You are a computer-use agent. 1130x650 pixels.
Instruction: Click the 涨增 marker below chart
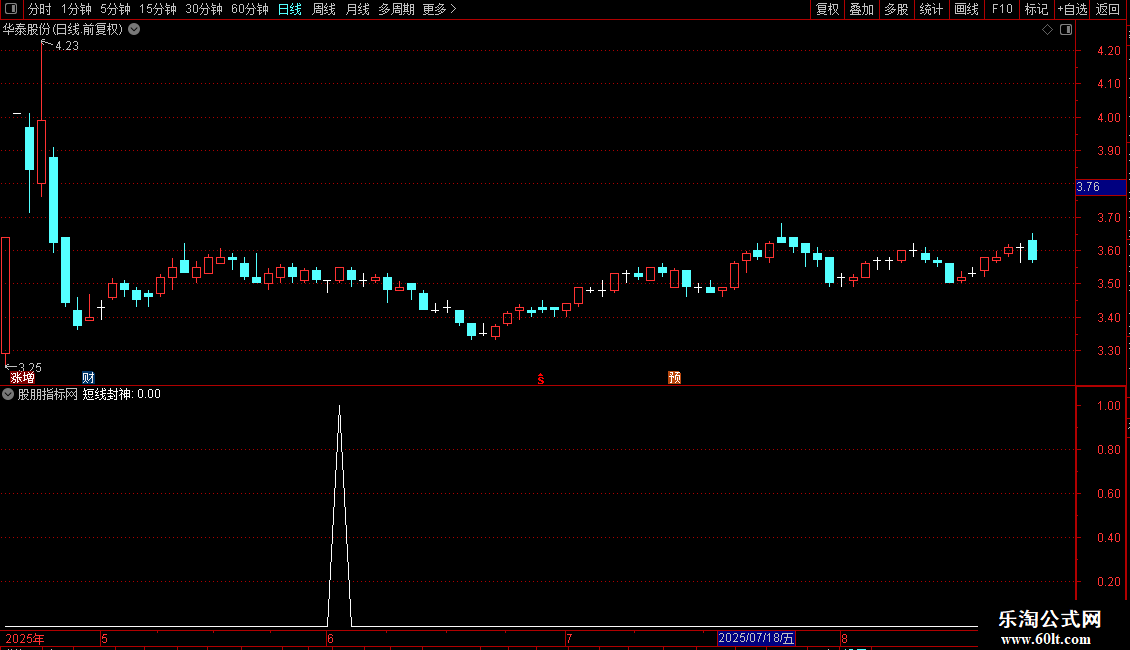[x=22, y=378]
